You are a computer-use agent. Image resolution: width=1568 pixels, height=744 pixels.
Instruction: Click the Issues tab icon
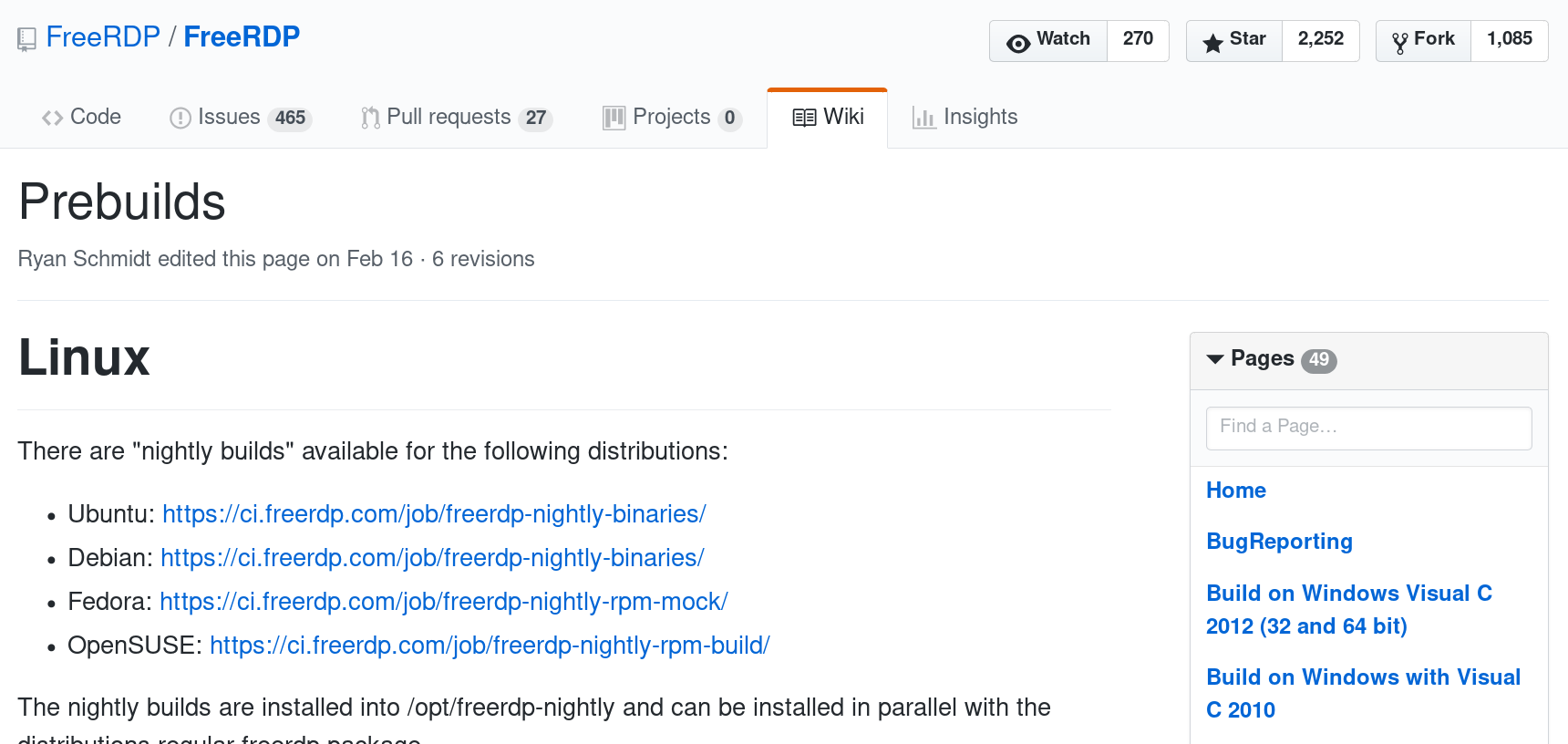click(181, 118)
